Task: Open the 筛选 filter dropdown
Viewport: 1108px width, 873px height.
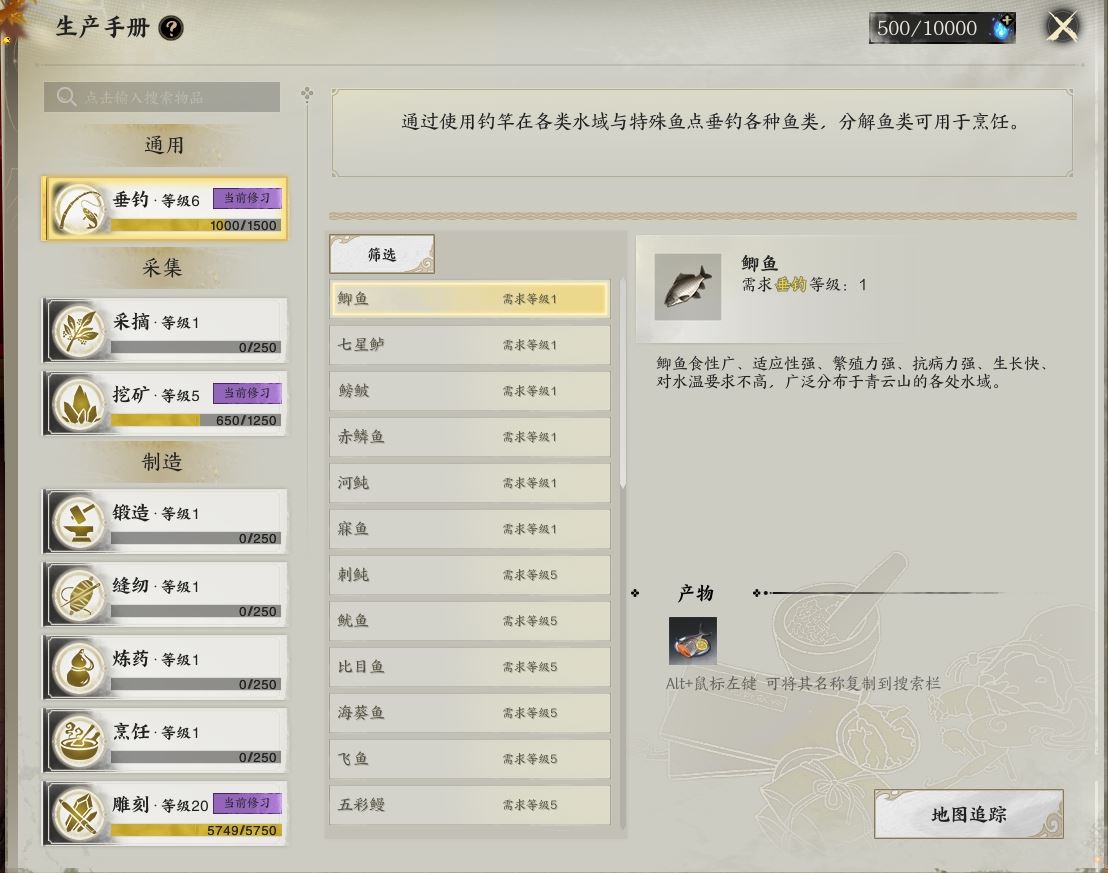Action: pos(382,254)
